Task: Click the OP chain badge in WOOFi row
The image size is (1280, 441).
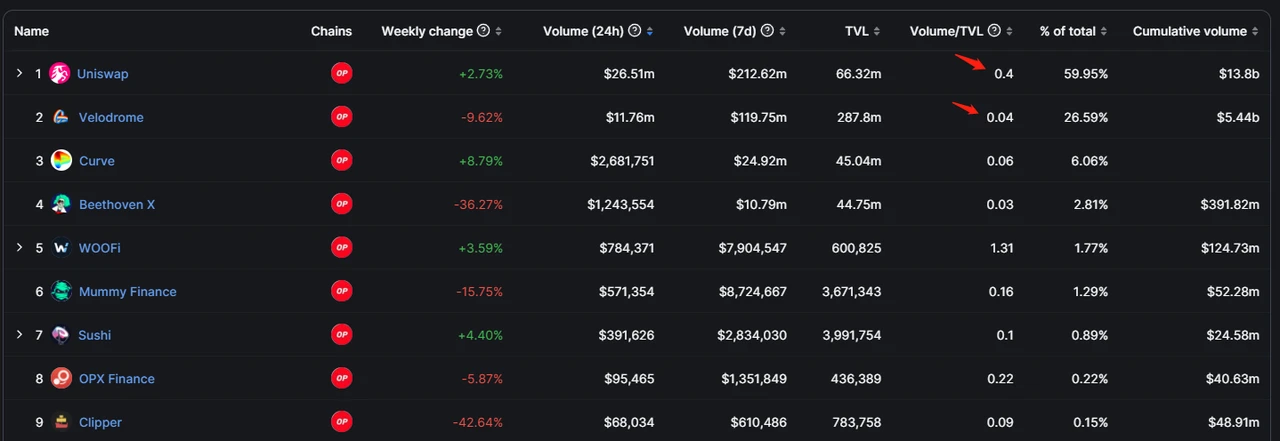Action: (x=341, y=247)
